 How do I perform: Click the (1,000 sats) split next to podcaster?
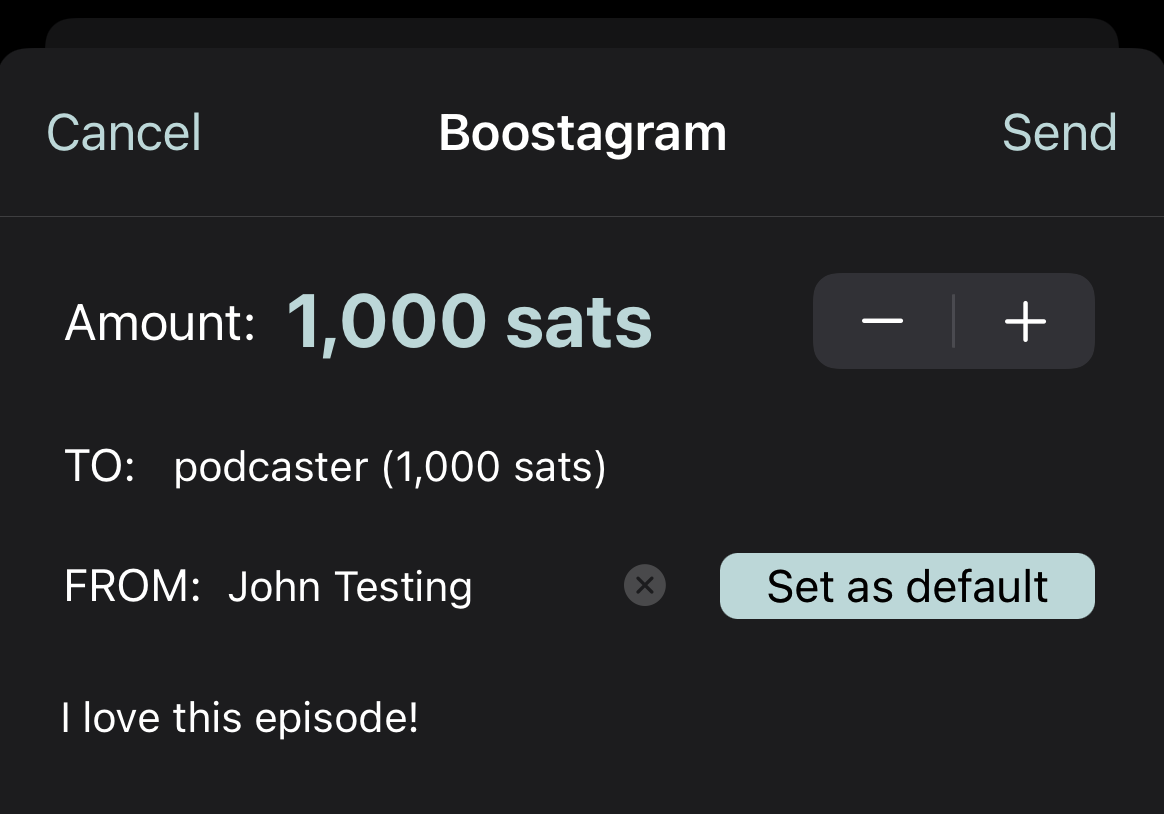pos(494,467)
